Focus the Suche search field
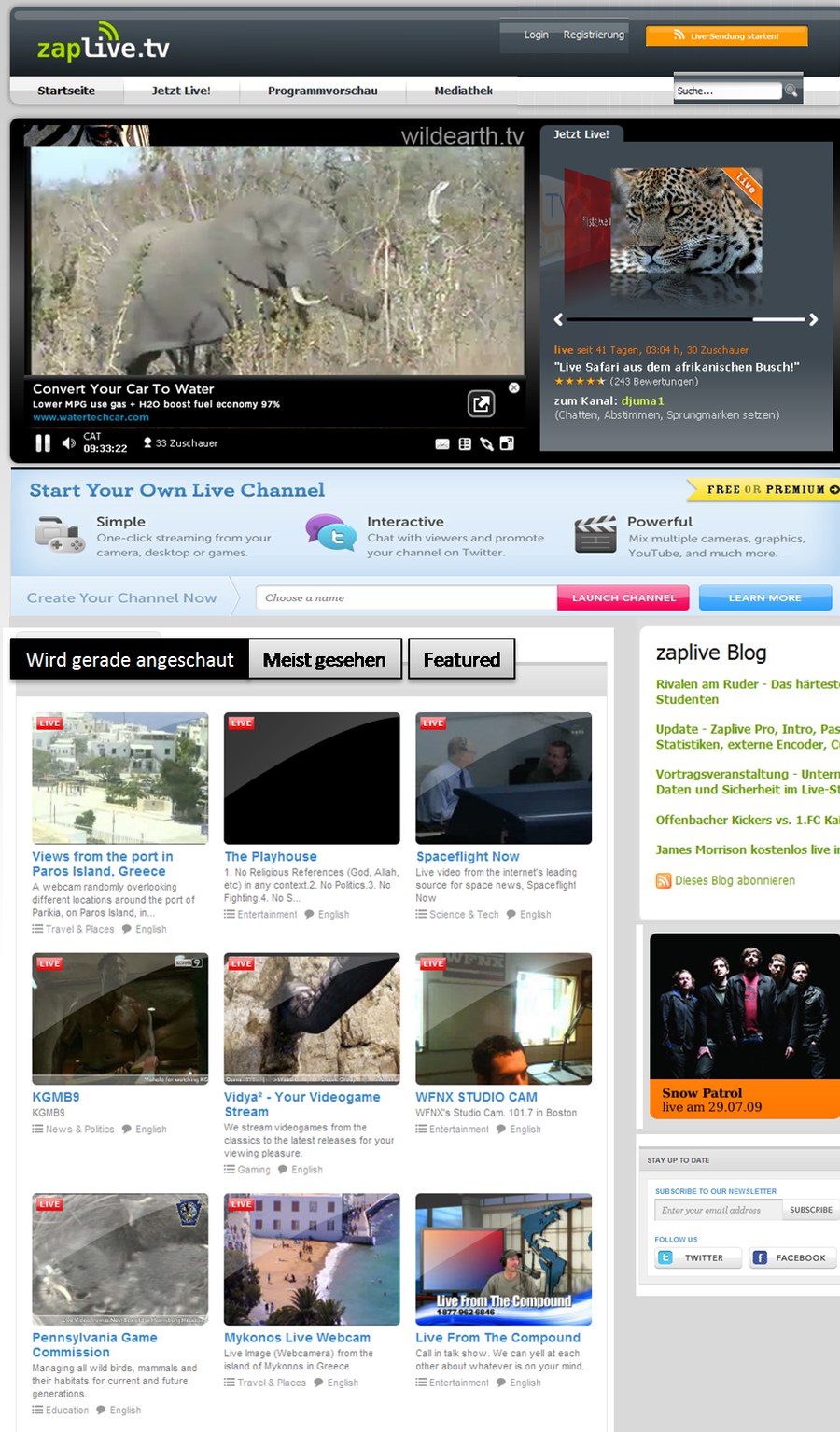This screenshot has height=1432, width=840. coord(727,91)
